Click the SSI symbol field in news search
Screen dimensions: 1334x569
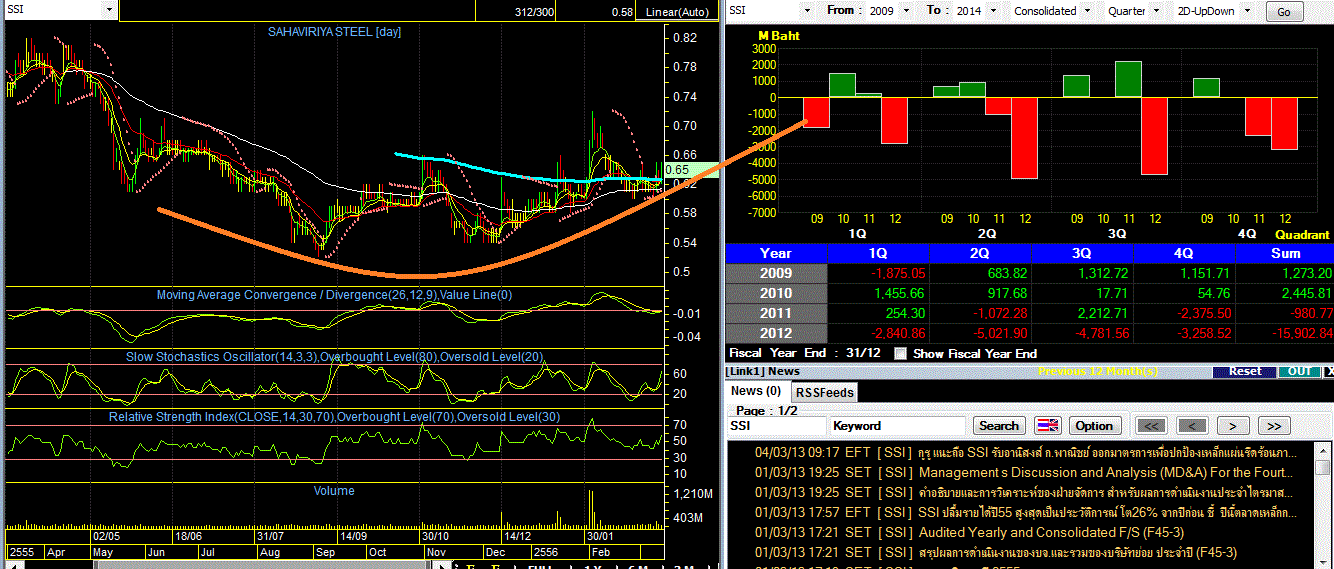coord(776,425)
